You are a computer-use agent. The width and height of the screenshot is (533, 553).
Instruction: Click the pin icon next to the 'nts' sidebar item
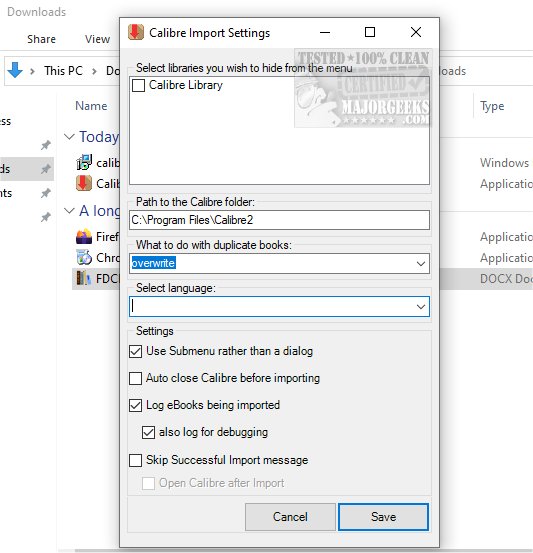click(x=46, y=193)
